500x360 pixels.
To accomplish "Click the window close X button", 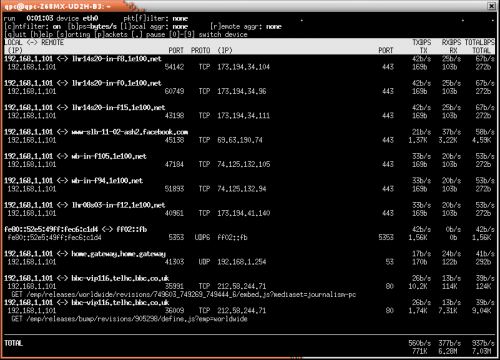I will tap(491, 6).
